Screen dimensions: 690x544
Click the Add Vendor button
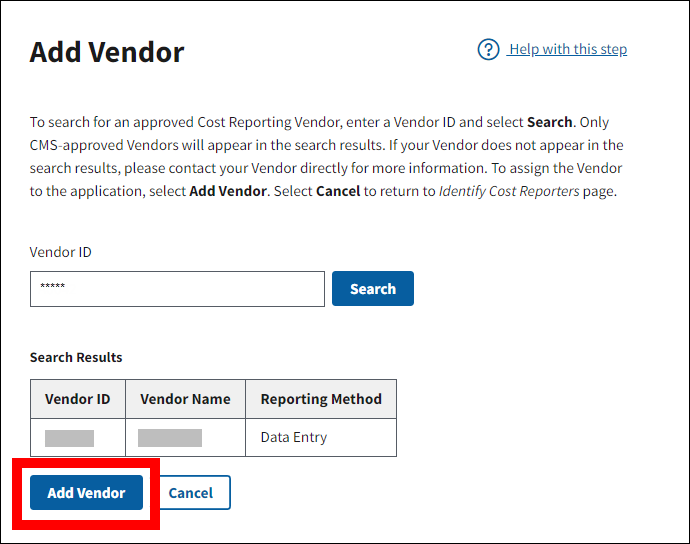point(86,493)
